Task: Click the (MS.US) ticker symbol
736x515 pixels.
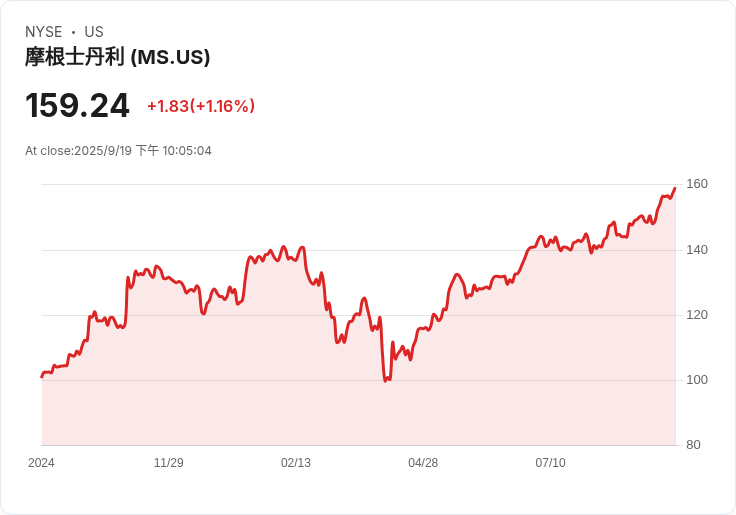Action: point(170,57)
